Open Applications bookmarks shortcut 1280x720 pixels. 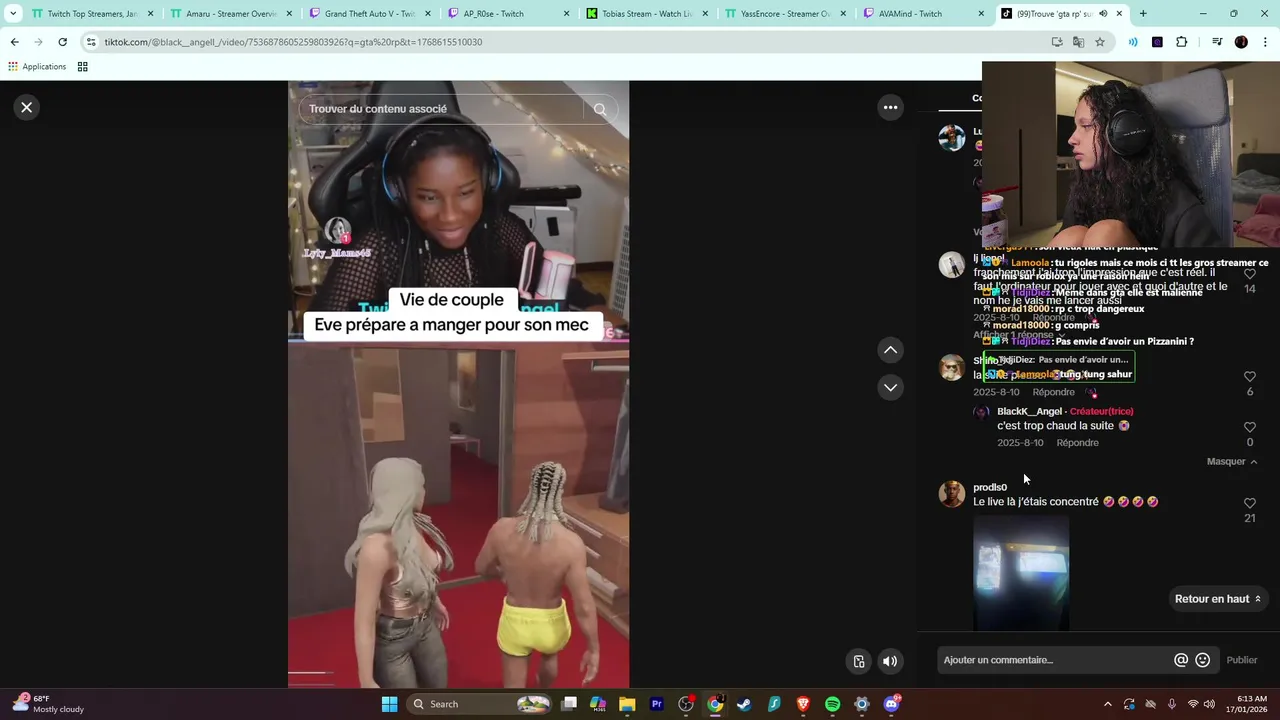coord(37,67)
